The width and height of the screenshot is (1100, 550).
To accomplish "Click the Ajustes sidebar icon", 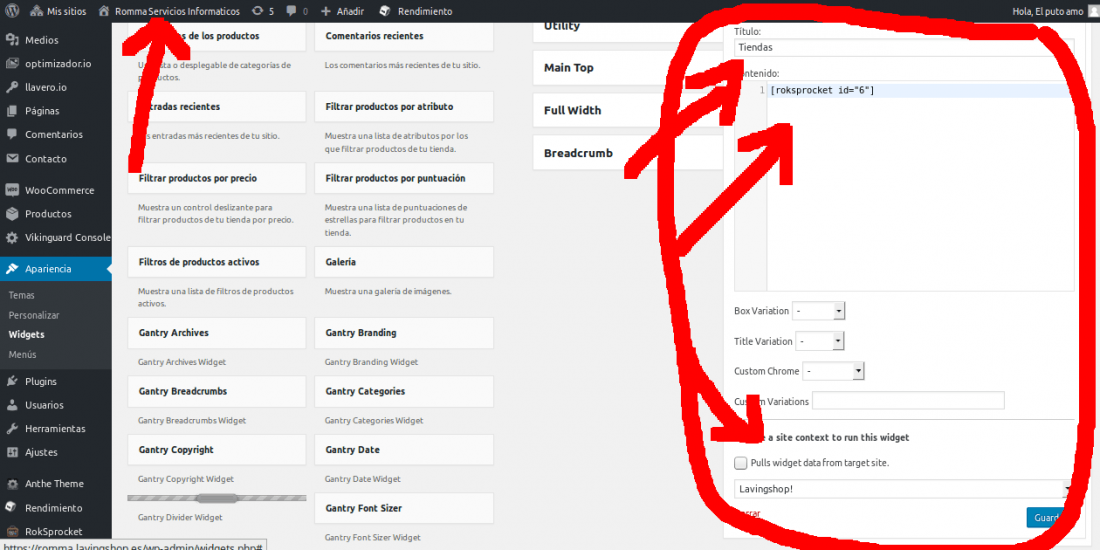I will (x=12, y=452).
